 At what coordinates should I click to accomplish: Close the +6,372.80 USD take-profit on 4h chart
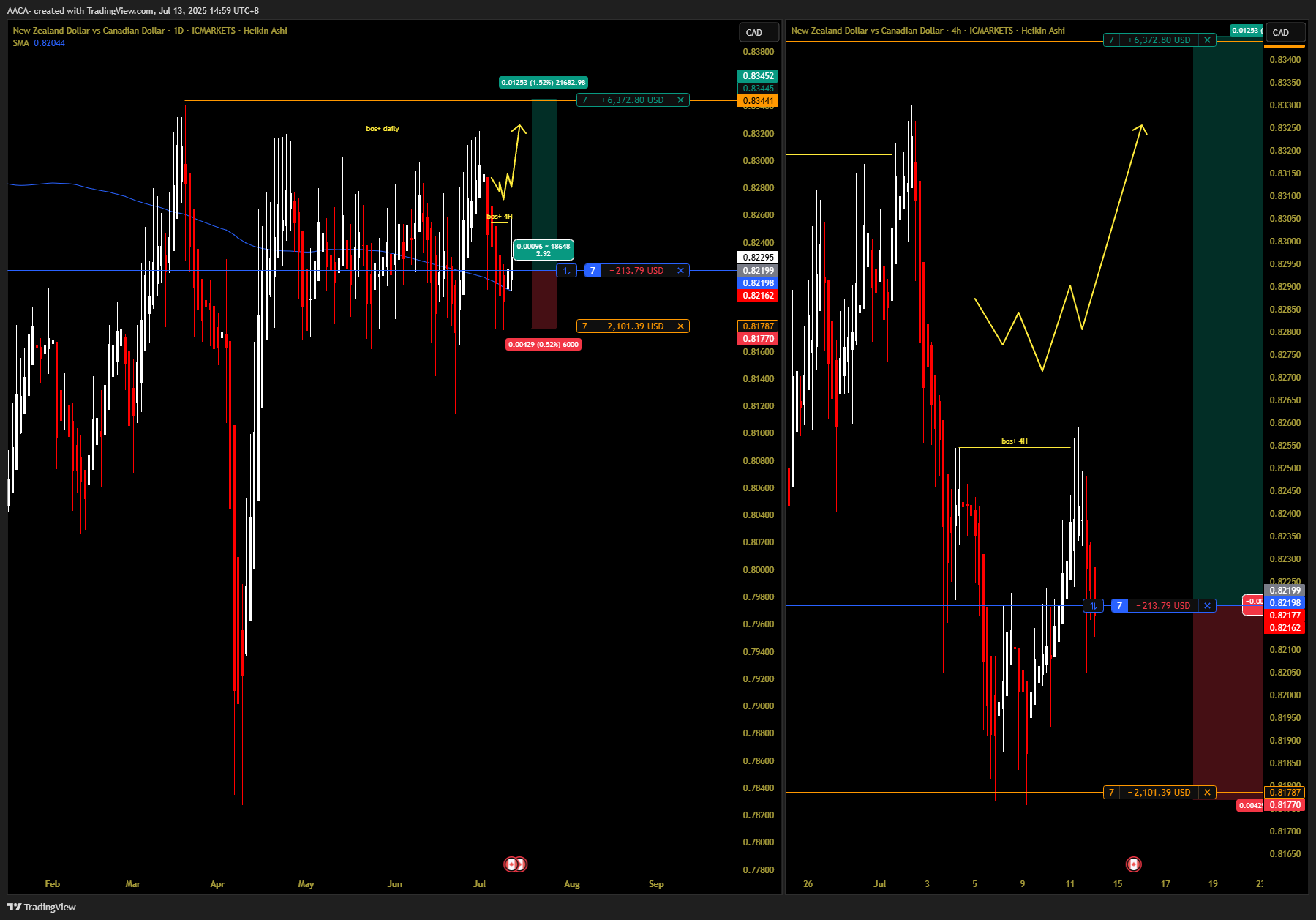point(1207,40)
